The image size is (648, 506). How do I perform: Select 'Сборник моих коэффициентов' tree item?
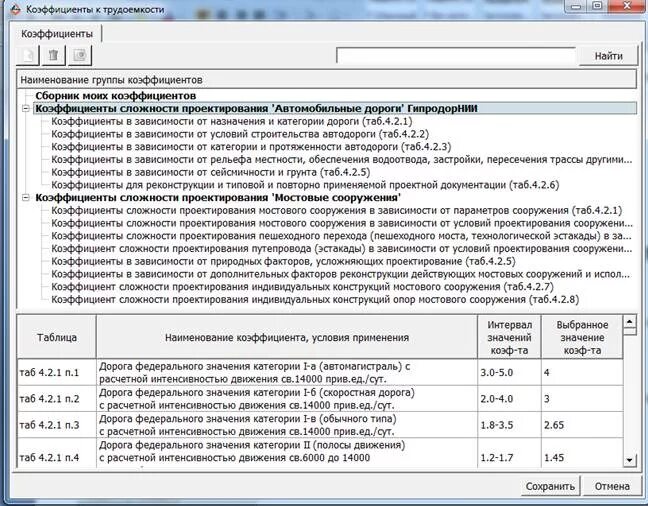116,96
